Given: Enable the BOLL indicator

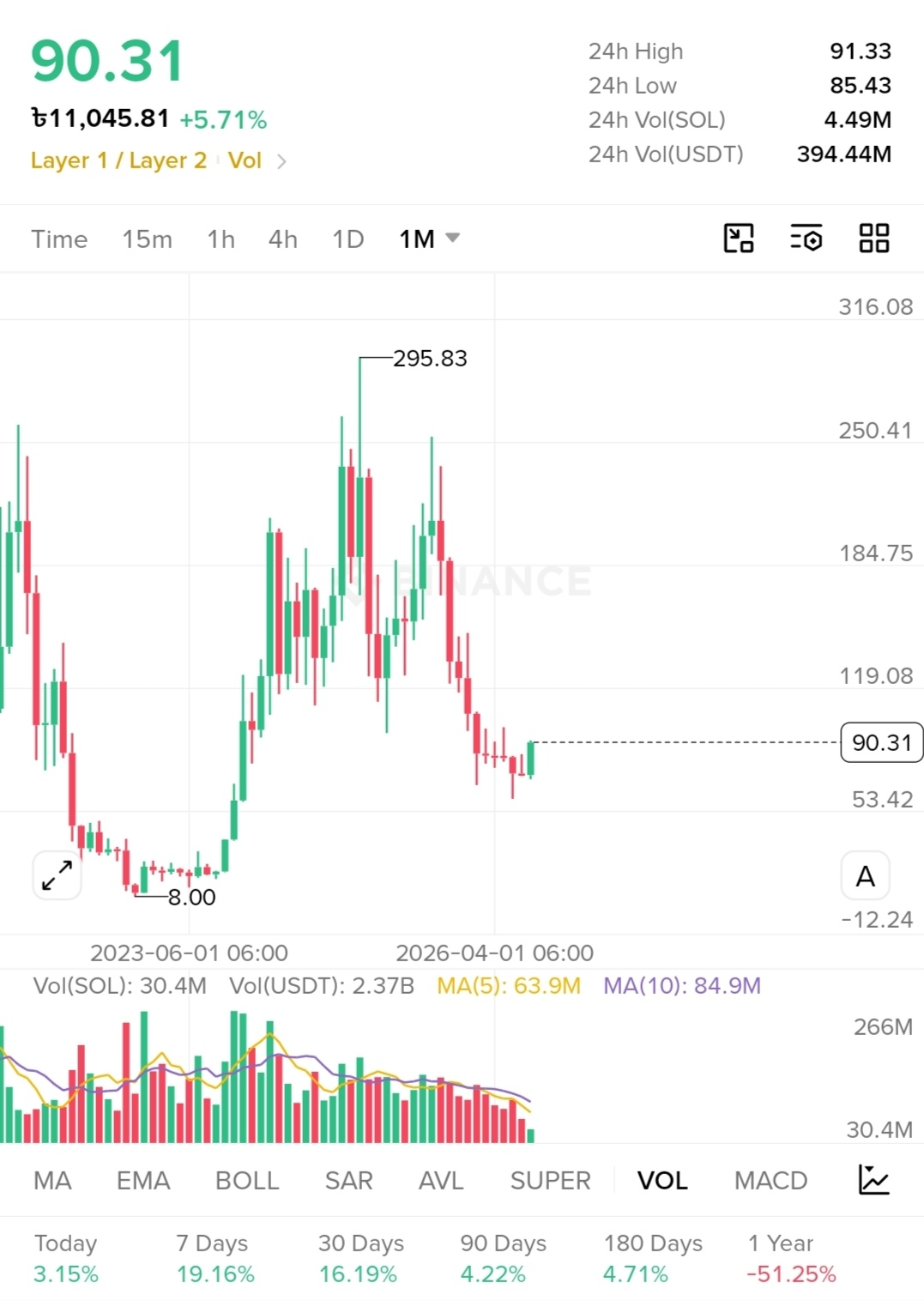Looking at the screenshot, I should tap(247, 1181).
